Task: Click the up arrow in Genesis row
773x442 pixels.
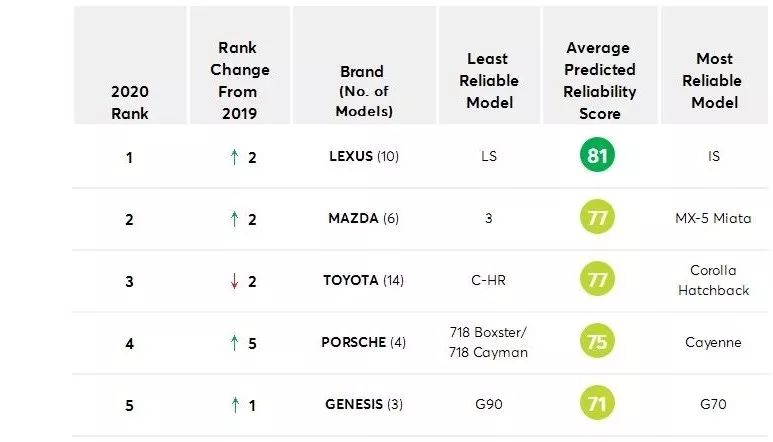Action: coord(234,404)
